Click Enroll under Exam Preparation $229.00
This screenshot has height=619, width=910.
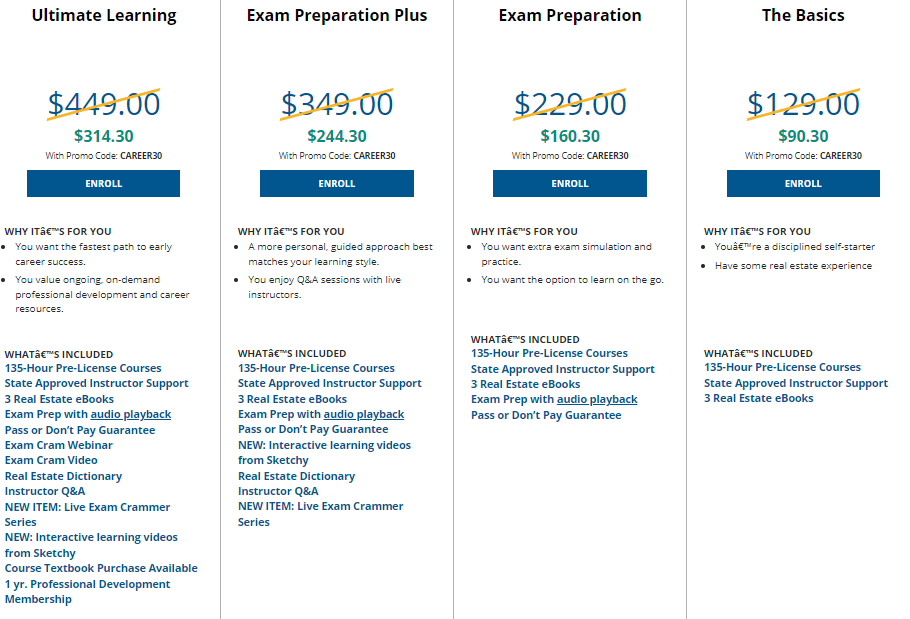[570, 183]
